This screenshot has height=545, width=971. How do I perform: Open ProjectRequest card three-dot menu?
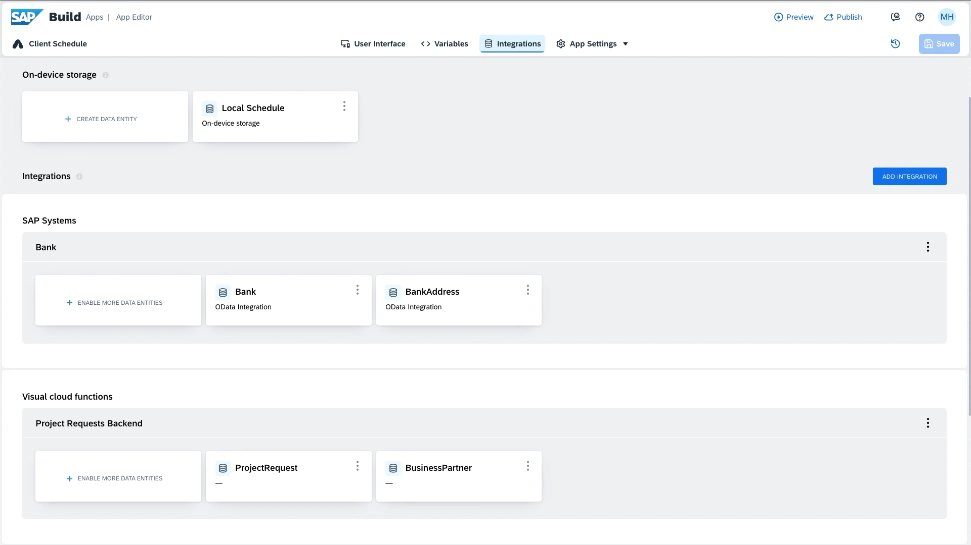click(357, 466)
